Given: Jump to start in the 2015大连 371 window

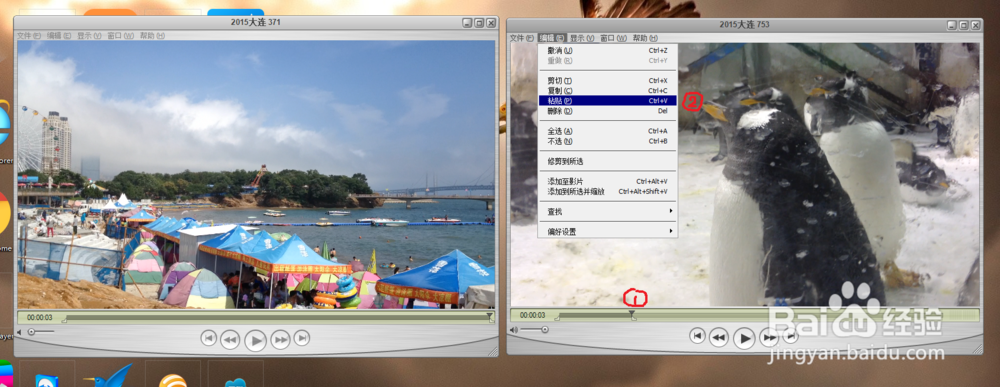Looking at the screenshot, I should tap(209, 338).
